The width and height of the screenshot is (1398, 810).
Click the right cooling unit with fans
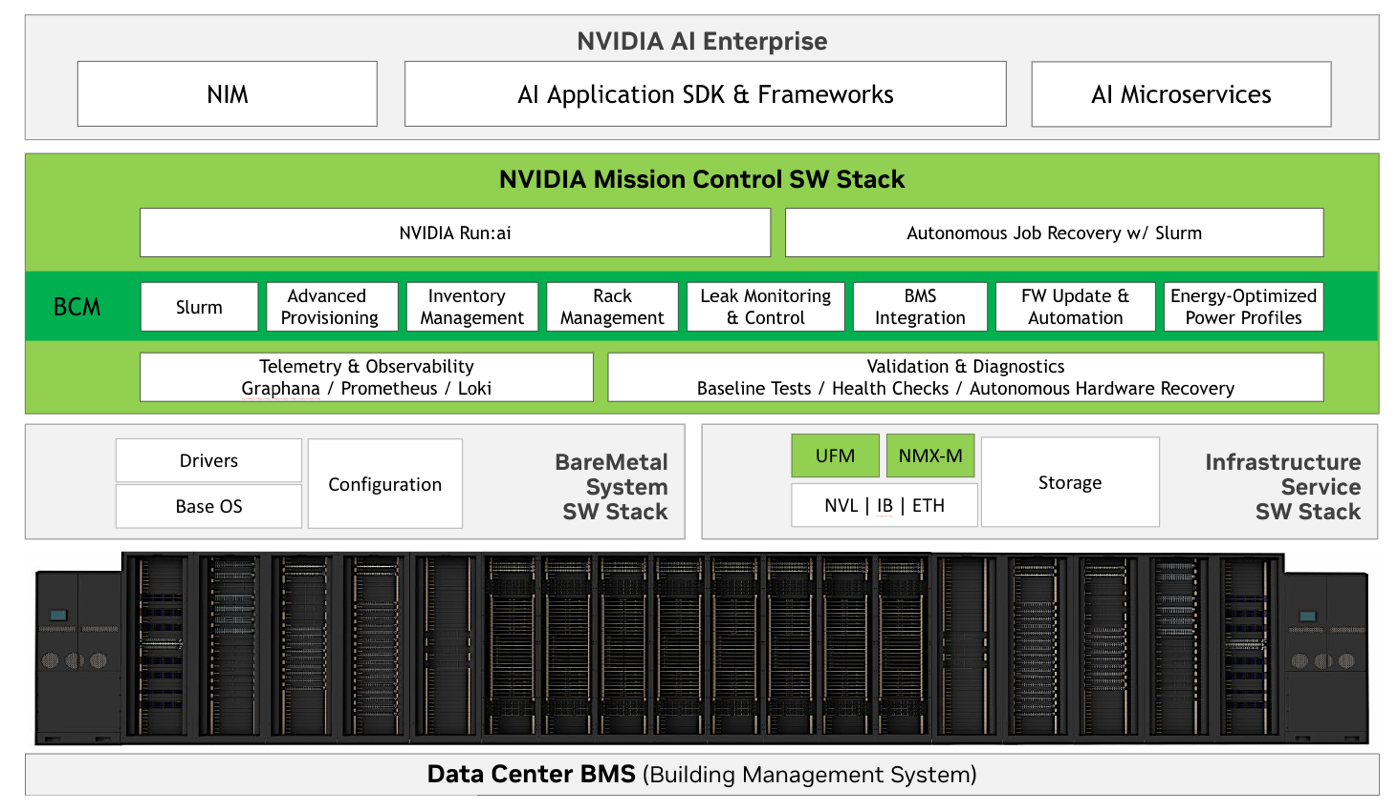pyautogui.click(x=1324, y=657)
